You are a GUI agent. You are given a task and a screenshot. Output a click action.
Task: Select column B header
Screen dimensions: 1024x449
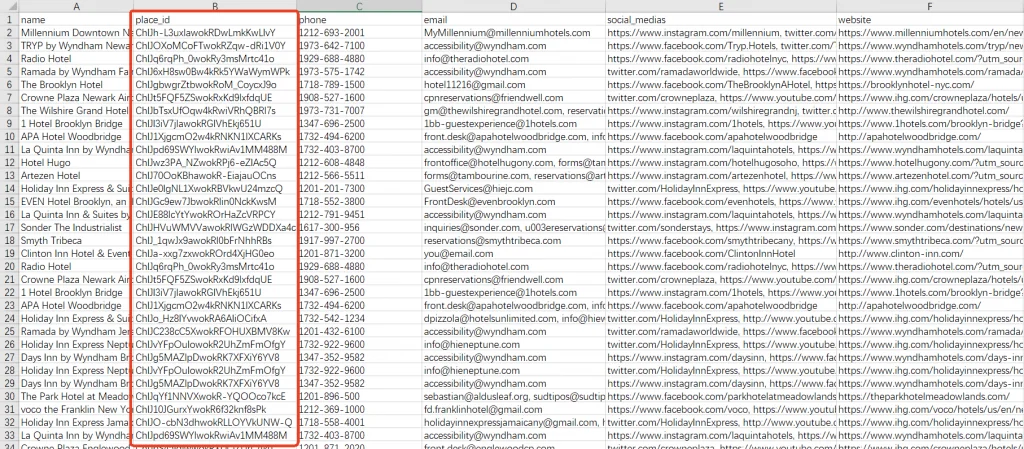[x=215, y=6]
